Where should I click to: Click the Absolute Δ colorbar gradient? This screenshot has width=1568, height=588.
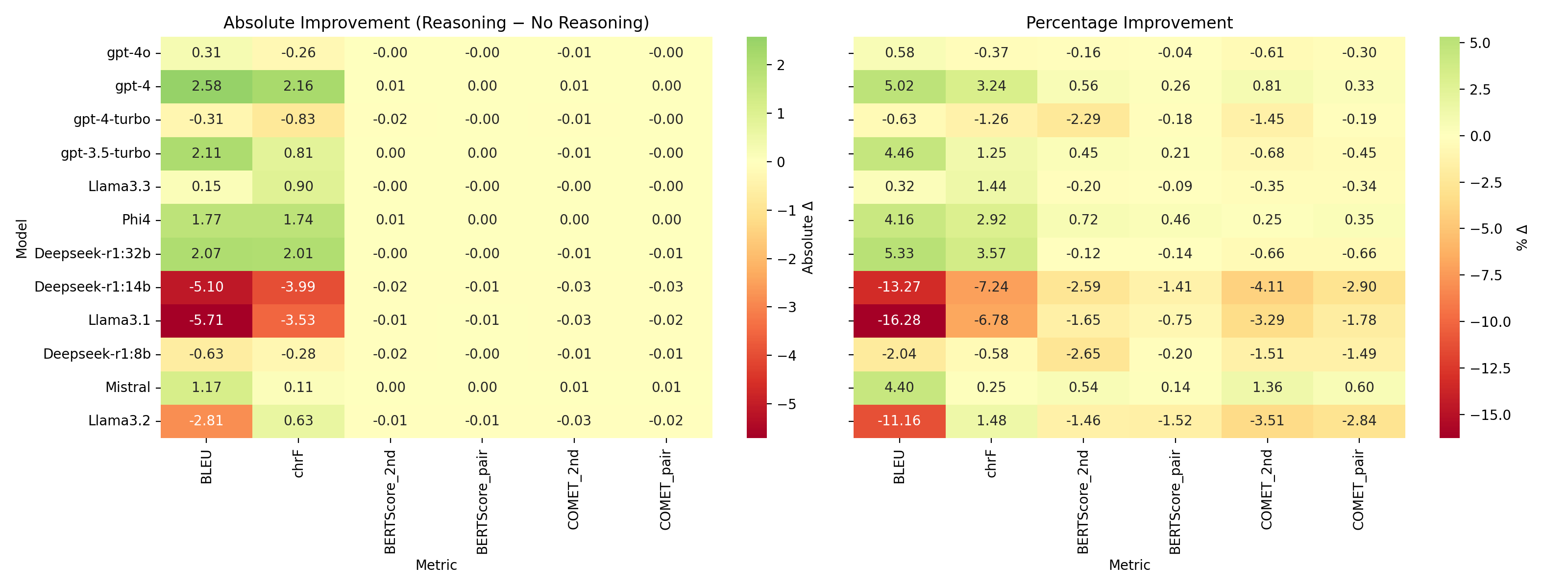pyautogui.click(x=757, y=237)
